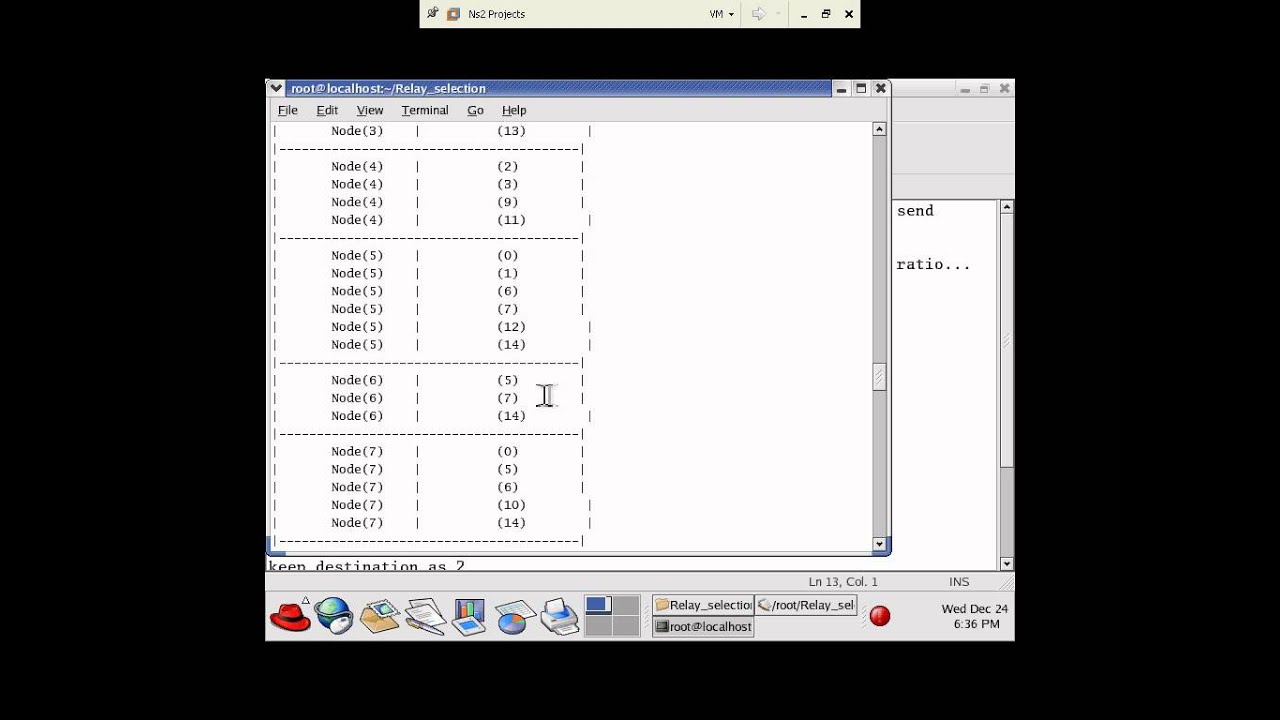1280x720 pixels.
Task: Click the word 'send' in the editor
Action: tap(915, 211)
